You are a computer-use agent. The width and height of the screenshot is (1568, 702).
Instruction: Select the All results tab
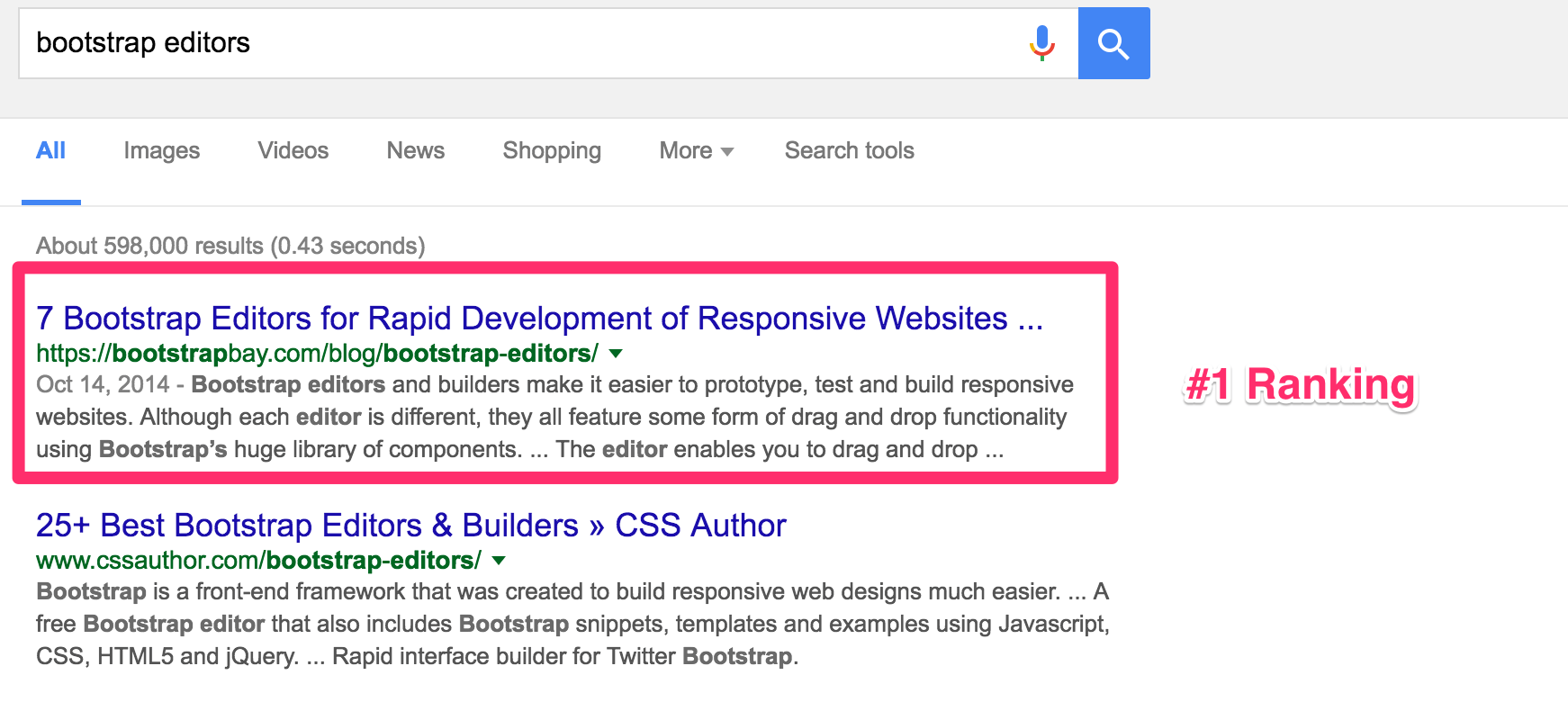pyautogui.click(x=50, y=150)
